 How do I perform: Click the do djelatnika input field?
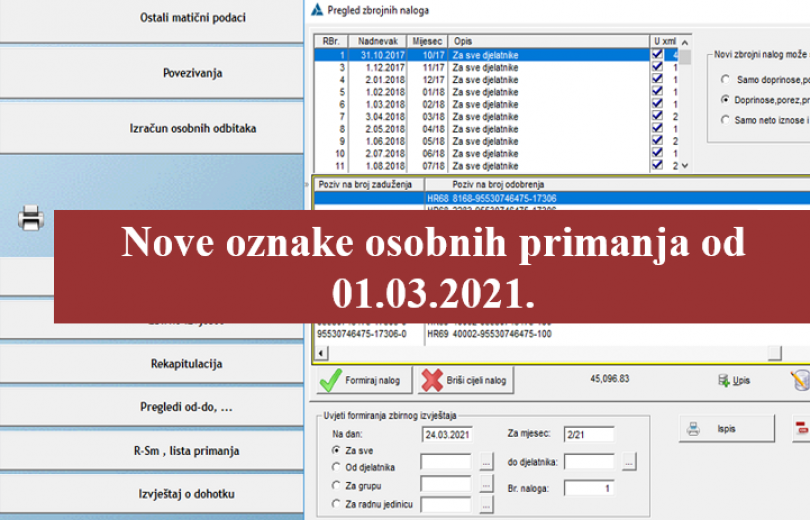pos(589,462)
